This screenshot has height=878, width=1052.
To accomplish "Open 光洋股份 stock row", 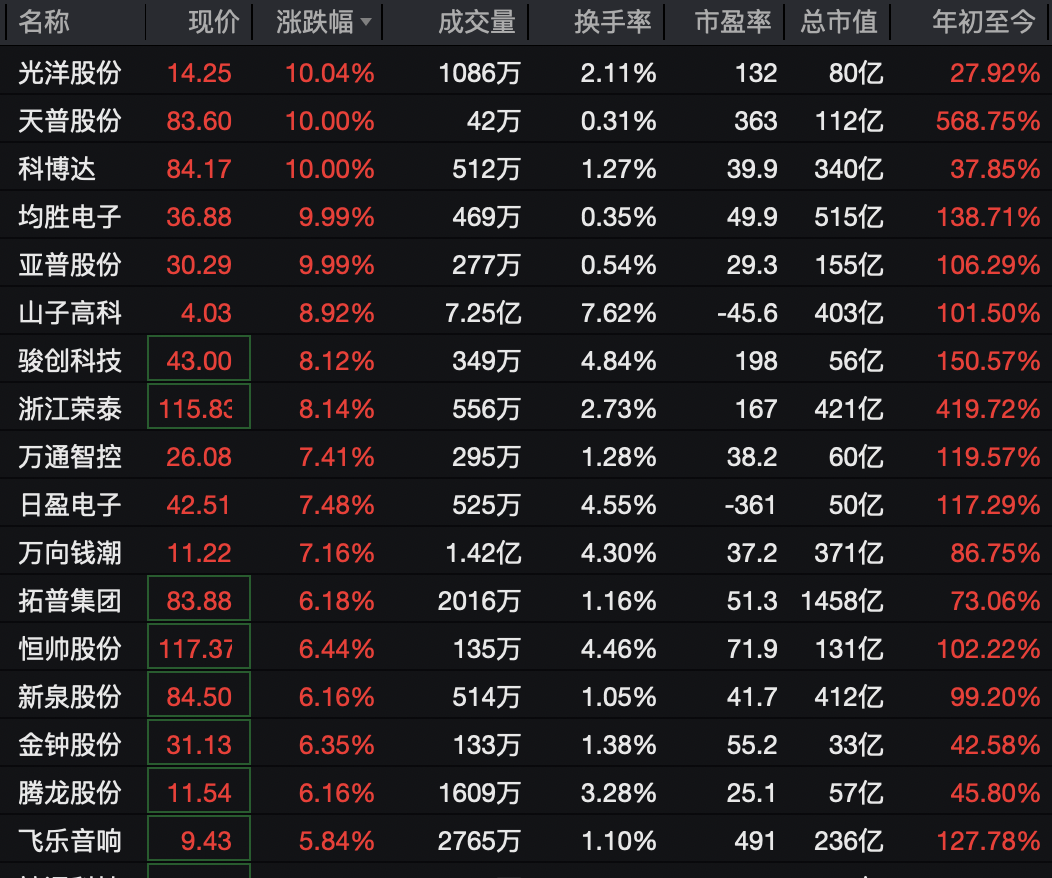I will pos(69,73).
